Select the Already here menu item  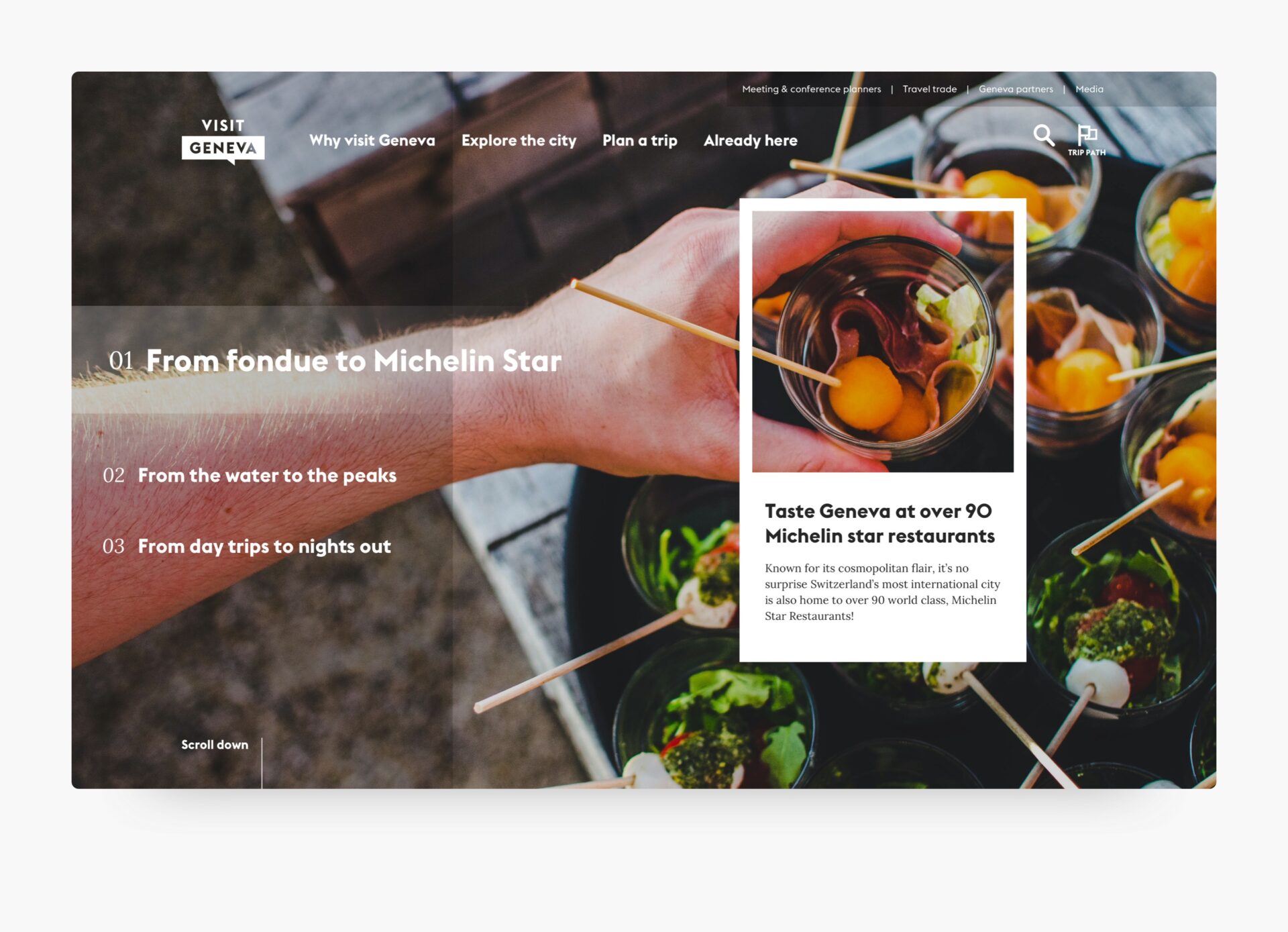751,141
